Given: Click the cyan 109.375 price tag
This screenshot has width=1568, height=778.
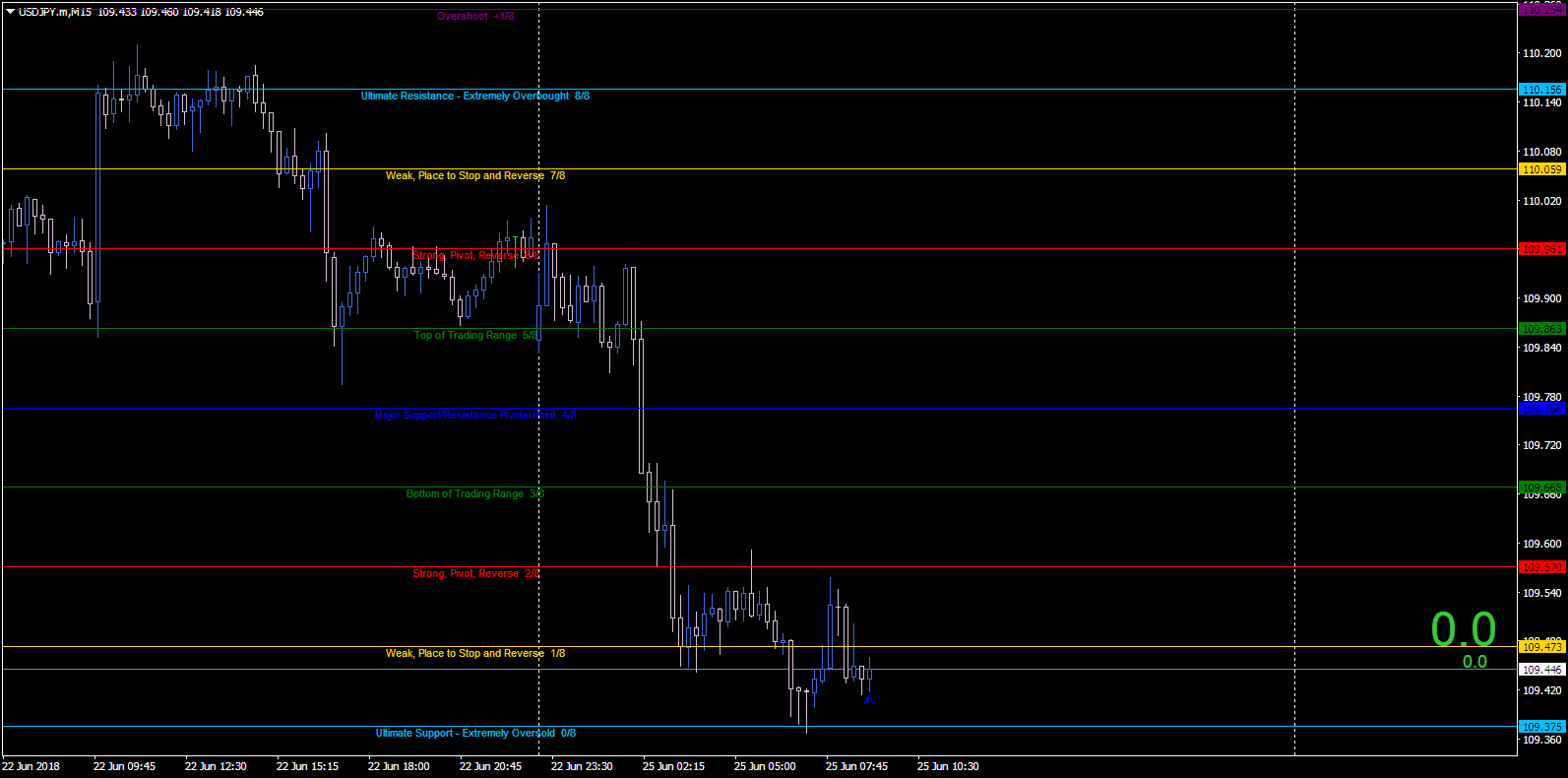Looking at the screenshot, I should tap(1542, 727).
